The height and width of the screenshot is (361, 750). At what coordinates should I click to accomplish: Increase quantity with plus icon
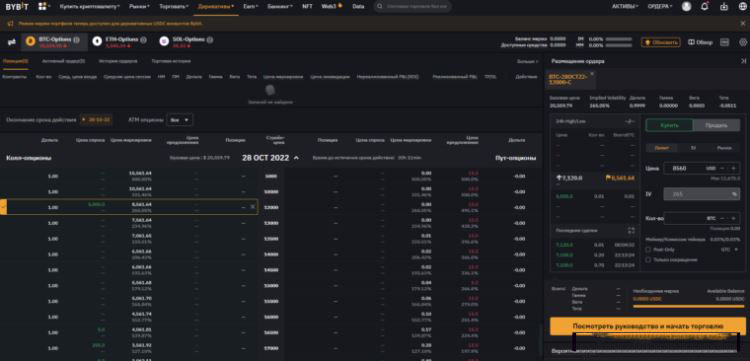pyautogui.click(x=733, y=218)
